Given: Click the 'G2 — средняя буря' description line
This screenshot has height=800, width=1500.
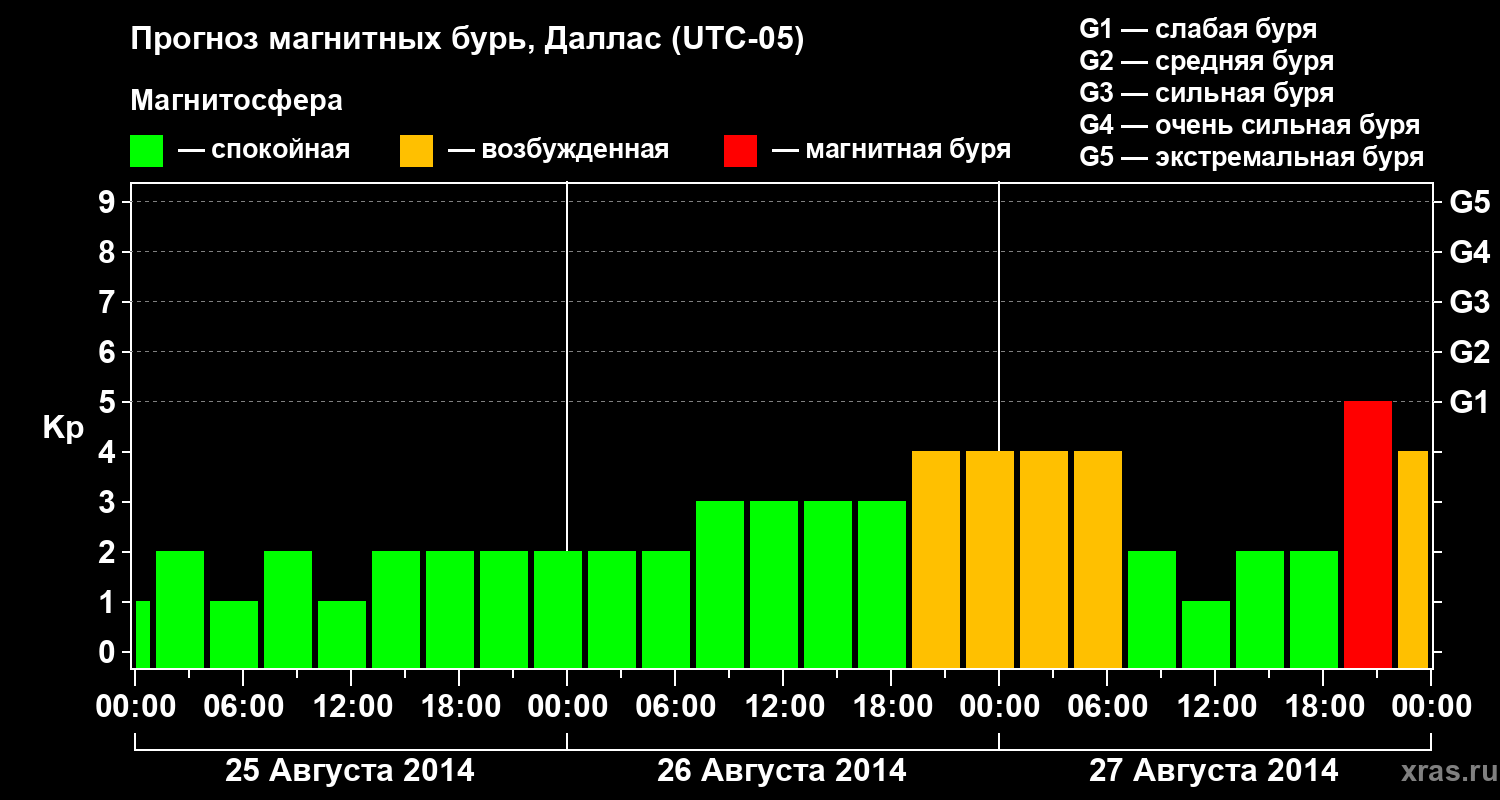Looking at the screenshot, I should click(1206, 61).
